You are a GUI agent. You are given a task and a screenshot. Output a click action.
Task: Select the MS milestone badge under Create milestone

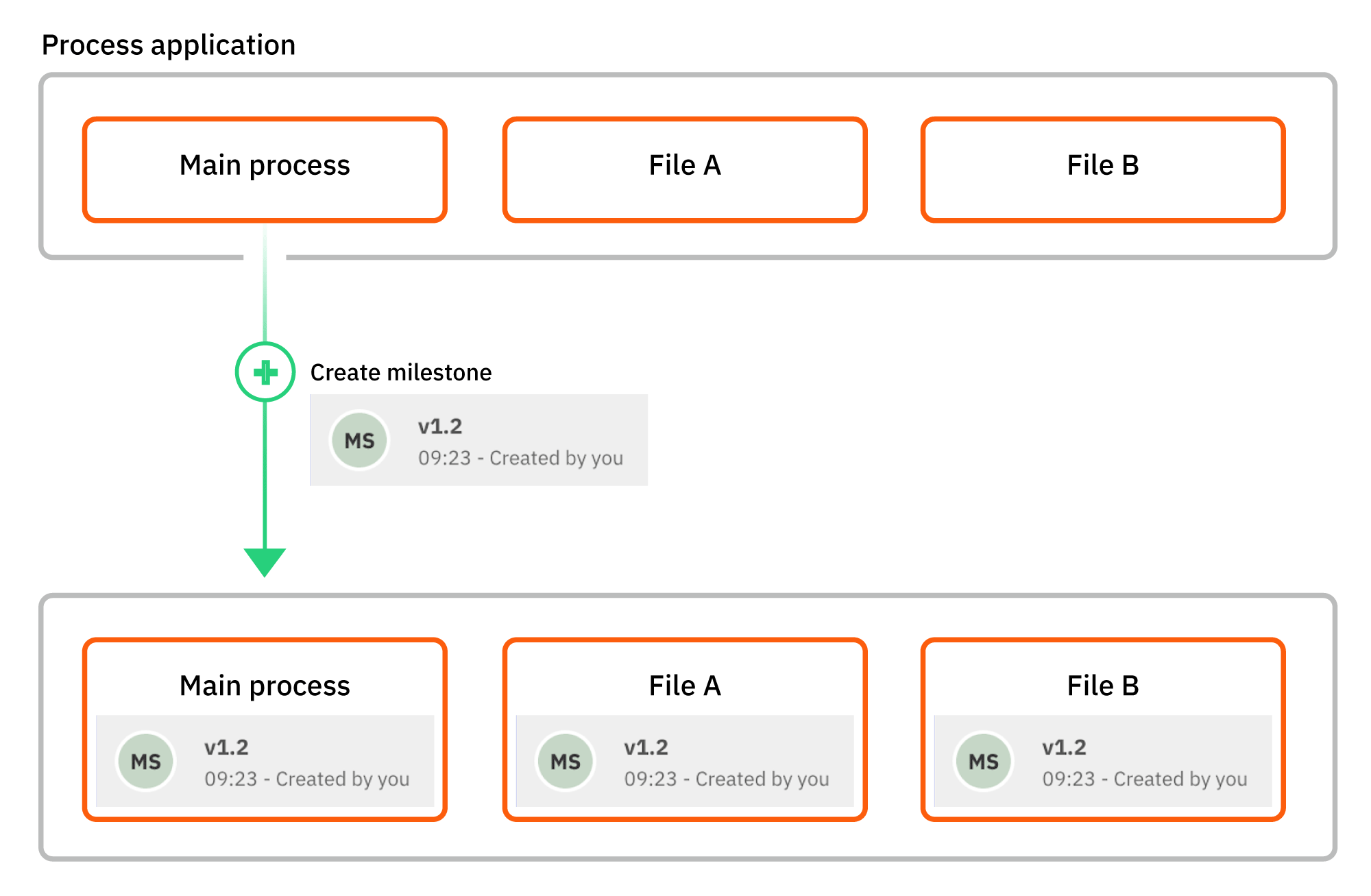pos(359,440)
